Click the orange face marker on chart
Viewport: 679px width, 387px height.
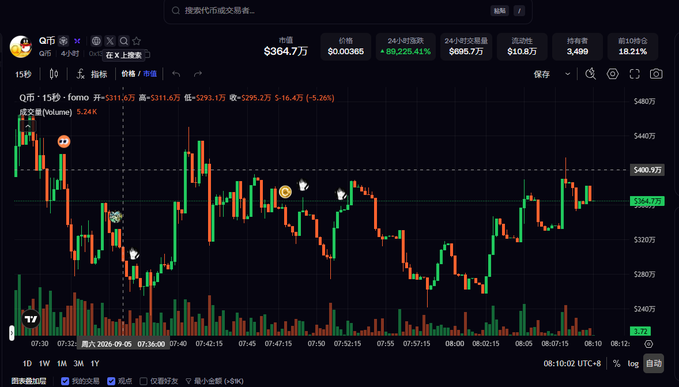[x=64, y=141]
